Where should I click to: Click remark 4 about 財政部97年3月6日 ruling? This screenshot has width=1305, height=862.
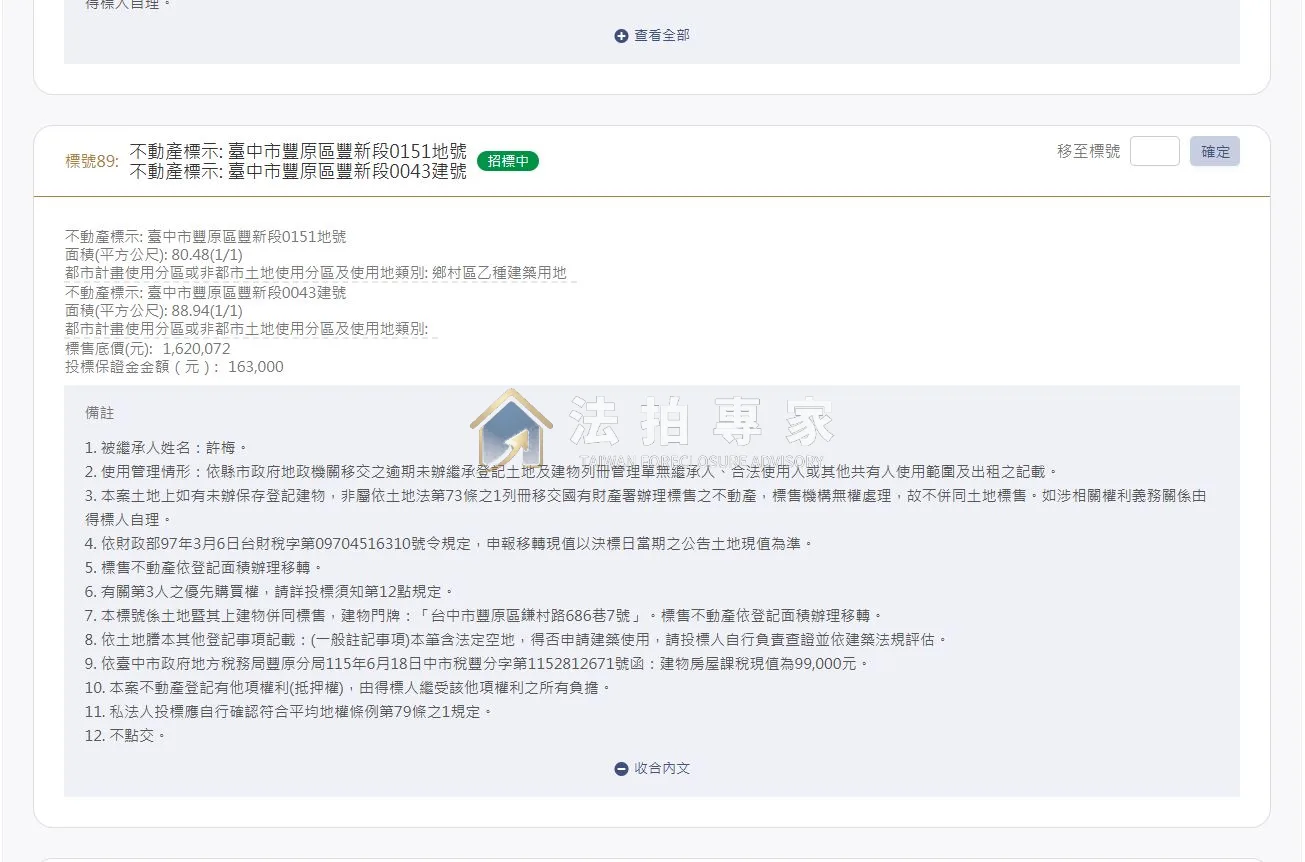pos(450,544)
